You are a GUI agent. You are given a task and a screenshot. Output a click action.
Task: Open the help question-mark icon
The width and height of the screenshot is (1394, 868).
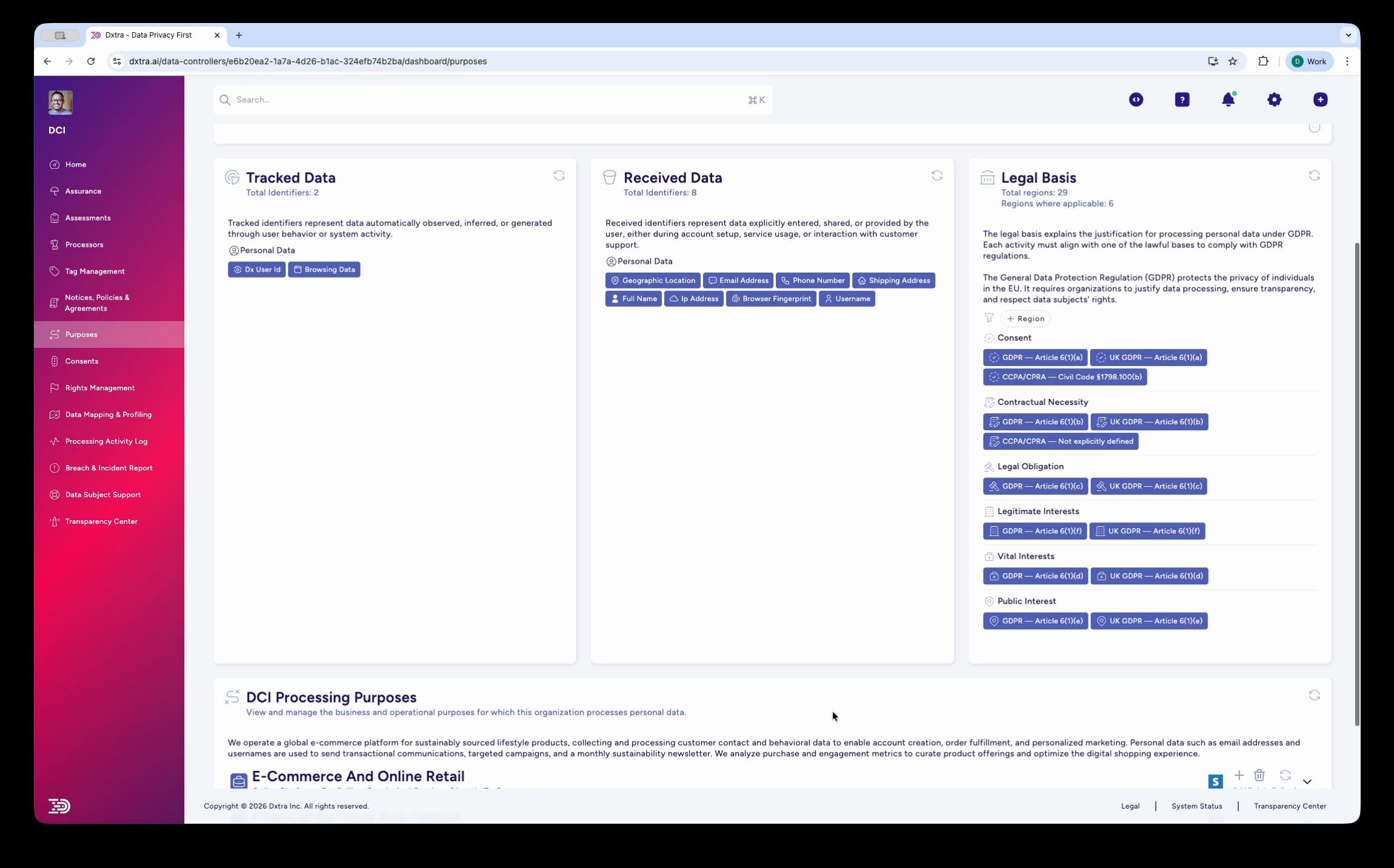(1182, 99)
